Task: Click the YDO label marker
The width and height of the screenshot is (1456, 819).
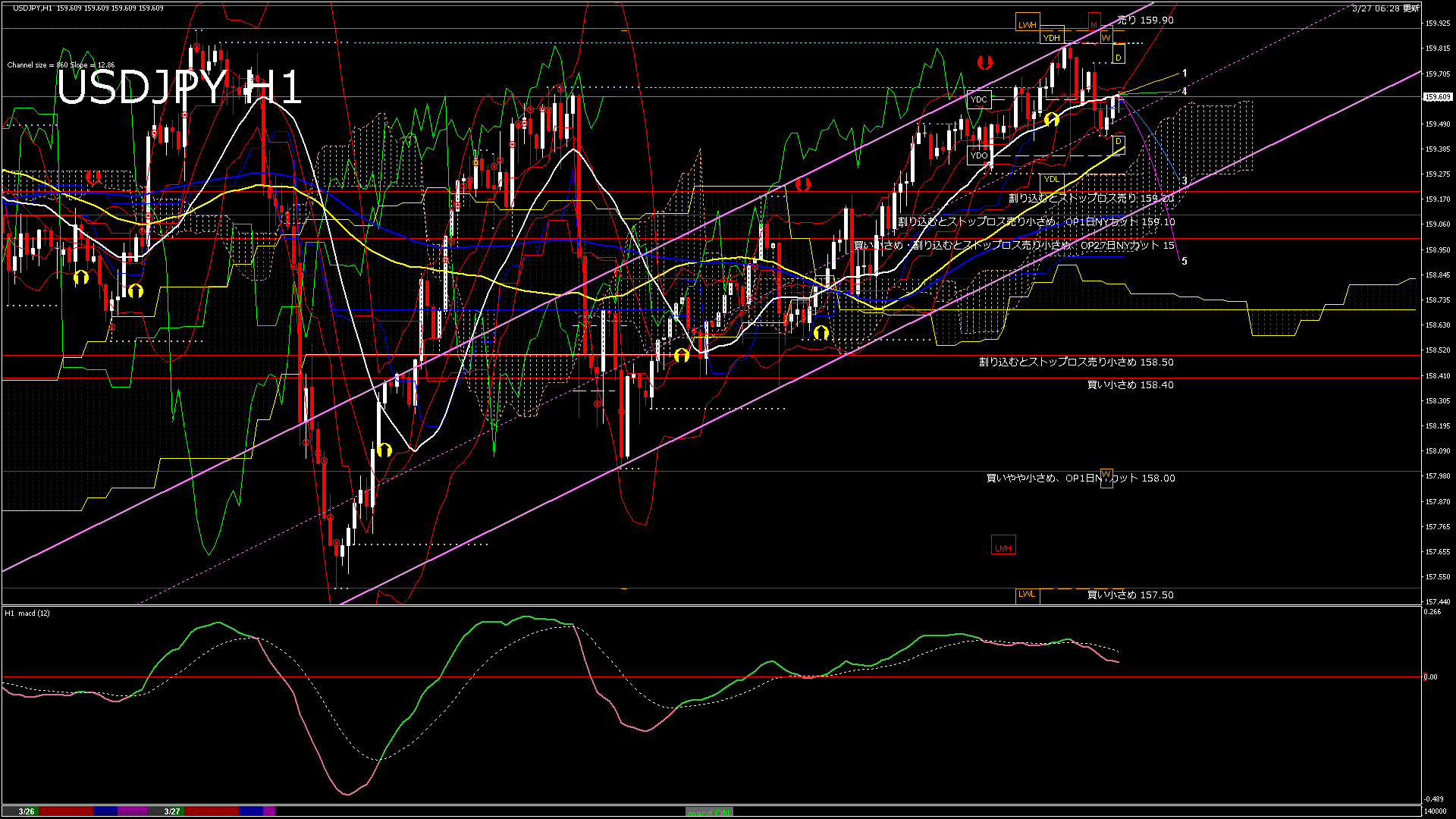Action: click(978, 155)
